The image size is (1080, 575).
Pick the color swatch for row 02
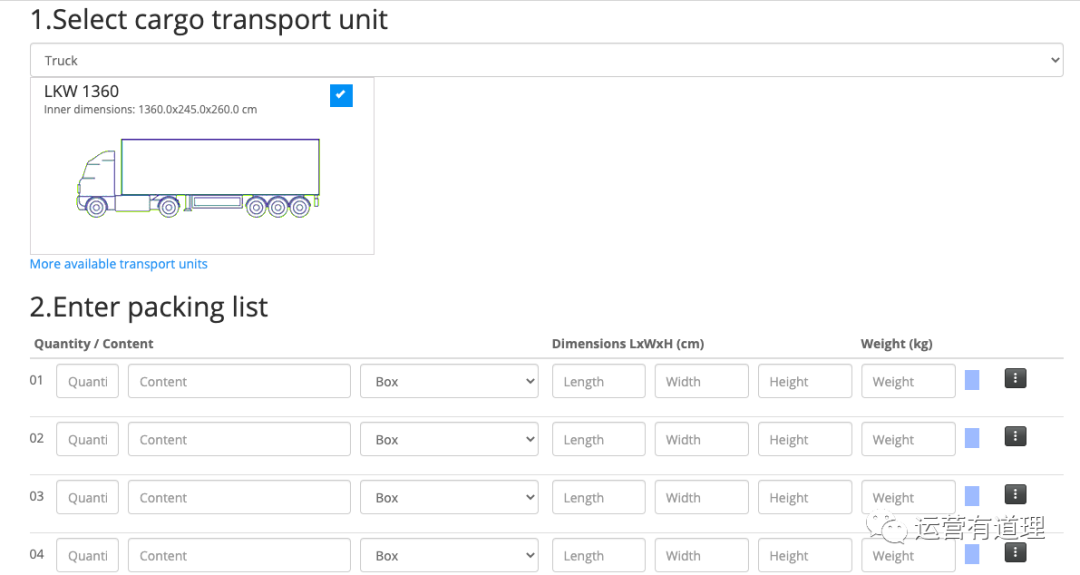(x=972, y=437)
